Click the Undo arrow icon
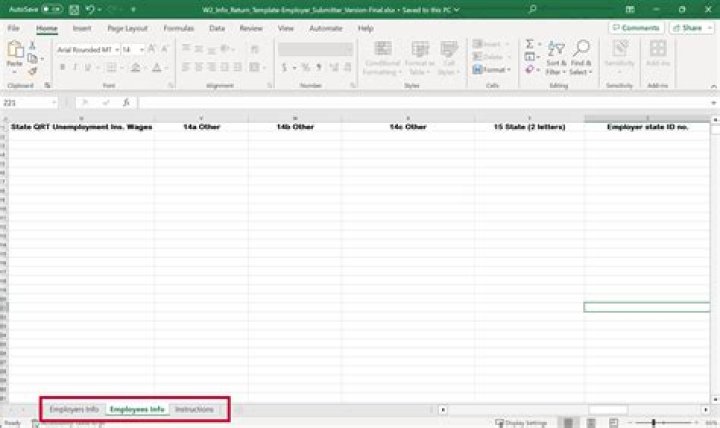The height and width of the screenshot is (428, 720). tap(90, 9)
